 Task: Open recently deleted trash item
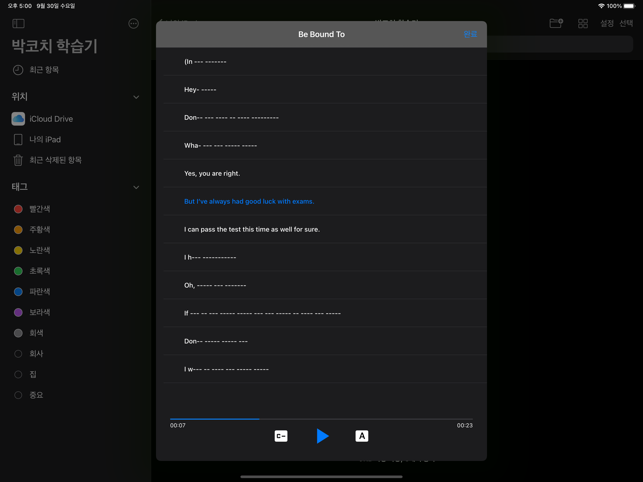[x=47, y=160]
